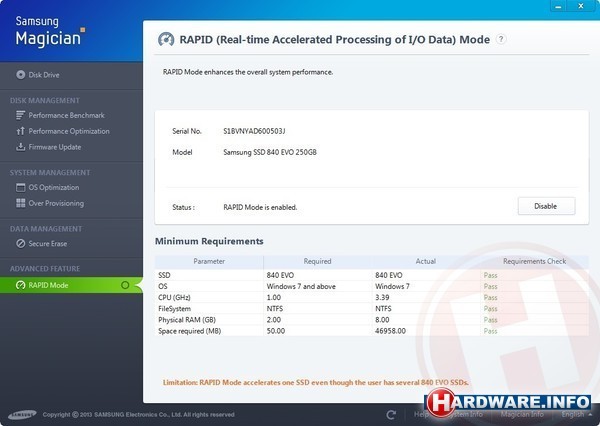Click the Requirements Check column header
The width and height of the screenshot is (600, 426).
(x=534, y=261)
